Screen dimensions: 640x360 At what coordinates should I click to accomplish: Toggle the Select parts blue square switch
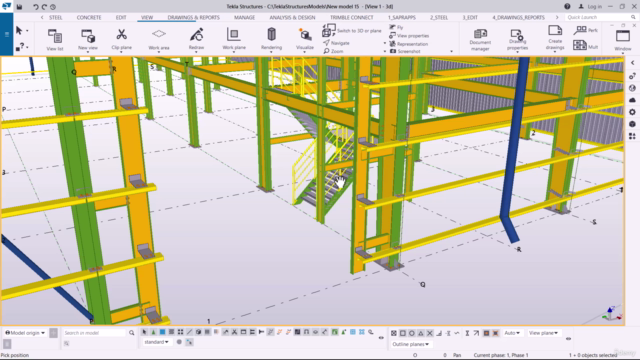click(x=162, y=332)
